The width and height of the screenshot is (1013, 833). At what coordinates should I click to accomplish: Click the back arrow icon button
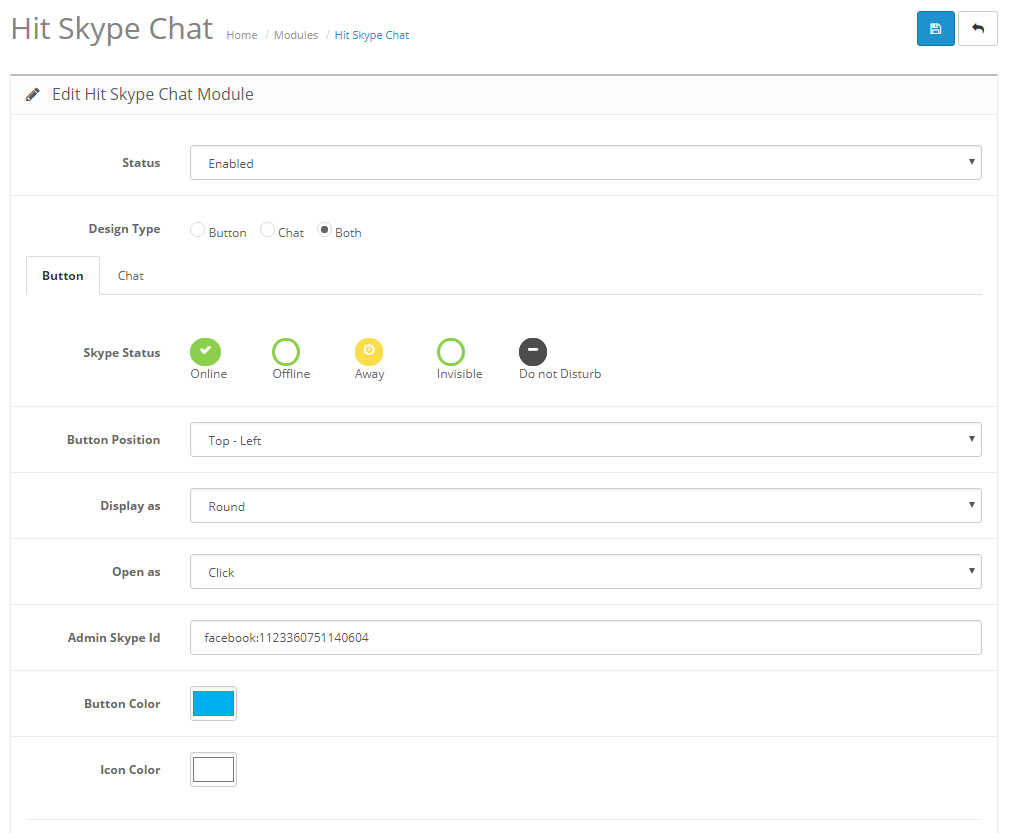tap(977, 28)
